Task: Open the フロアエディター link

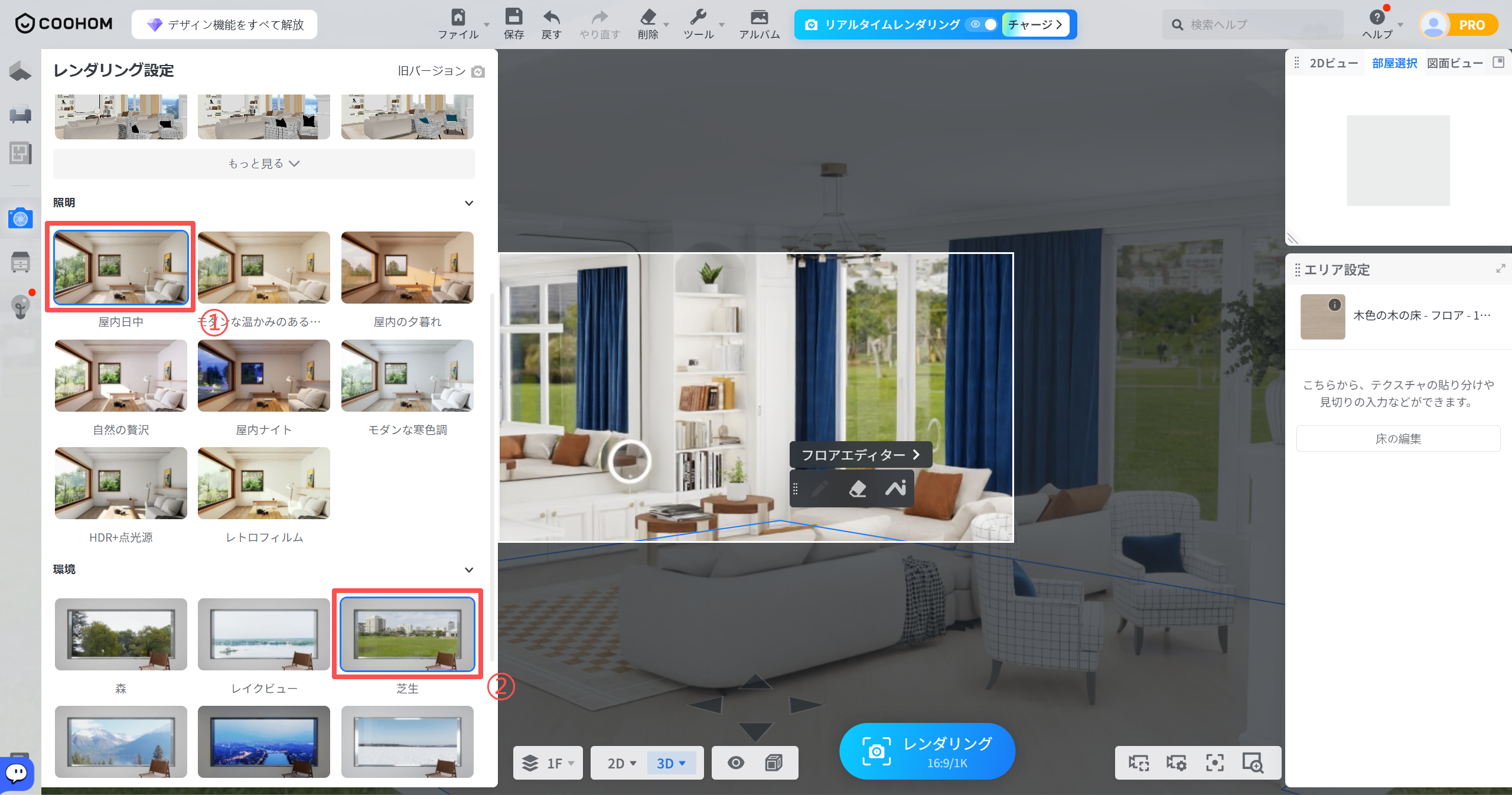Action: [861, 455]
